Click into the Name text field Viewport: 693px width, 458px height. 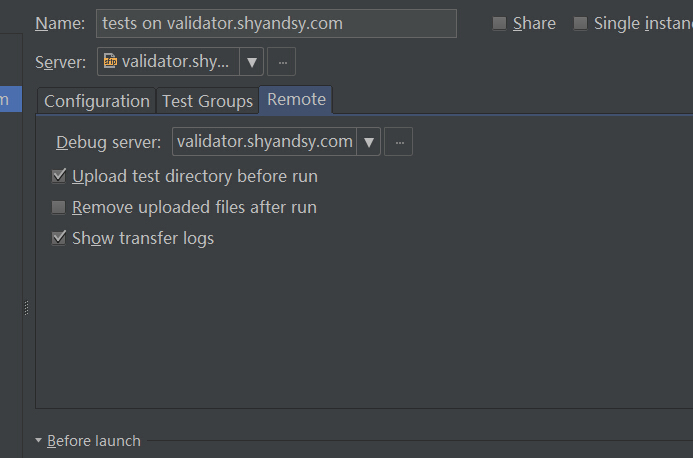276,23
